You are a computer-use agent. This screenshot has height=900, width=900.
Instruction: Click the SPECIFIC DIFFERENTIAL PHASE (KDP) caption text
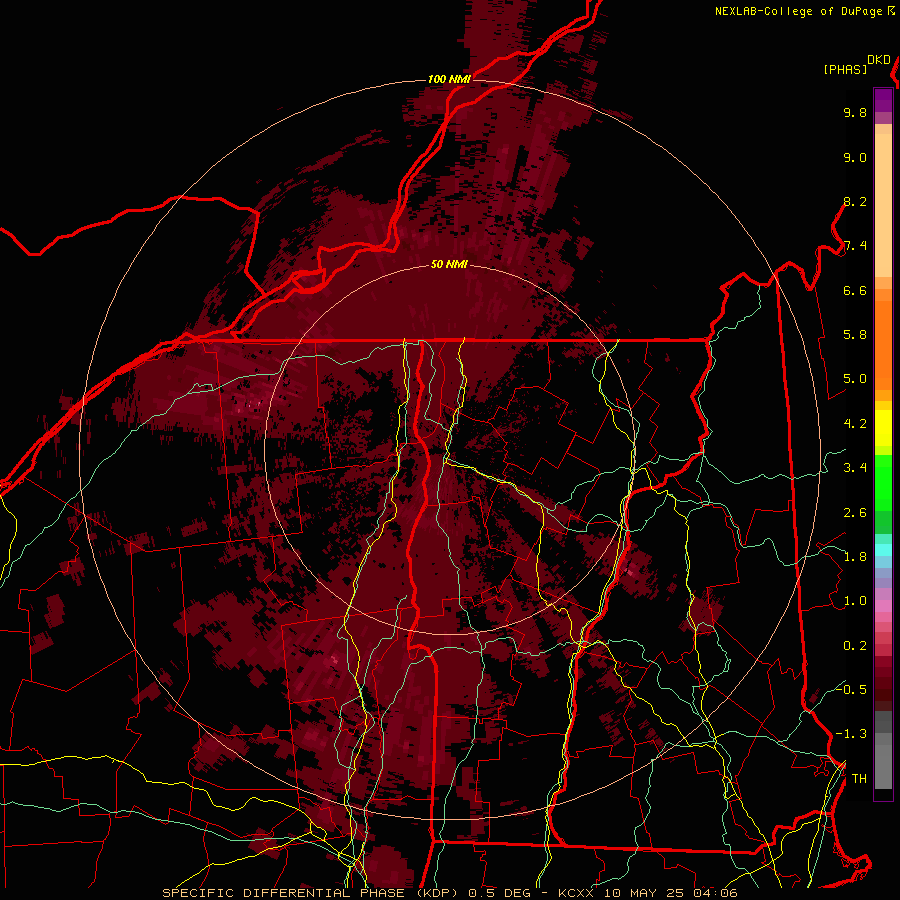coord(312,893)
